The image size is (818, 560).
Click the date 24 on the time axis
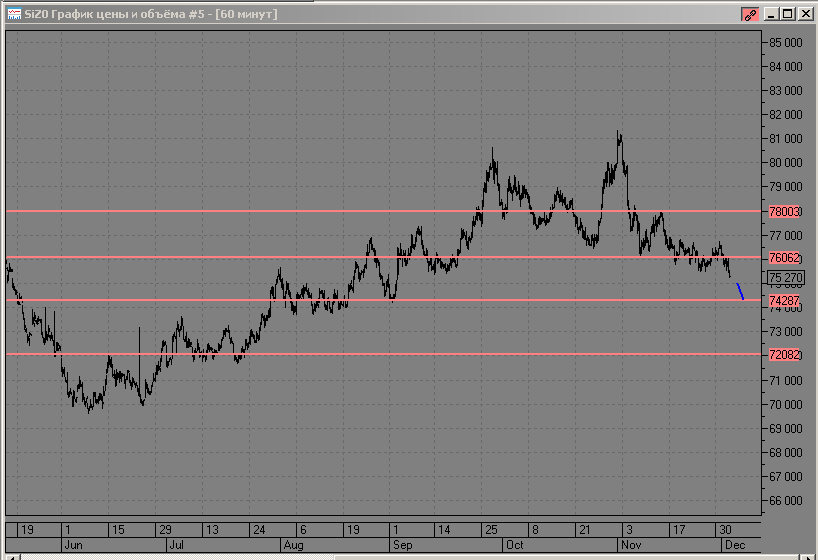coord(259,530)
